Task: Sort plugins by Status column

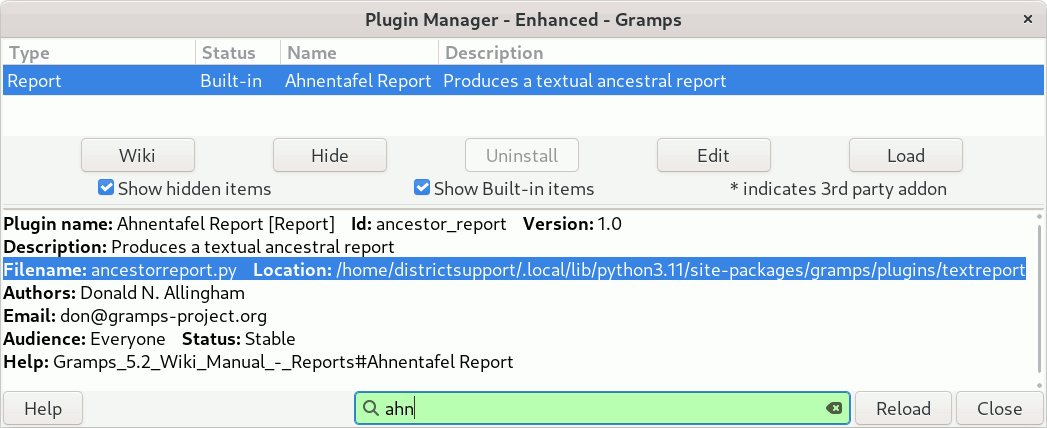Action: coord(238,53)
